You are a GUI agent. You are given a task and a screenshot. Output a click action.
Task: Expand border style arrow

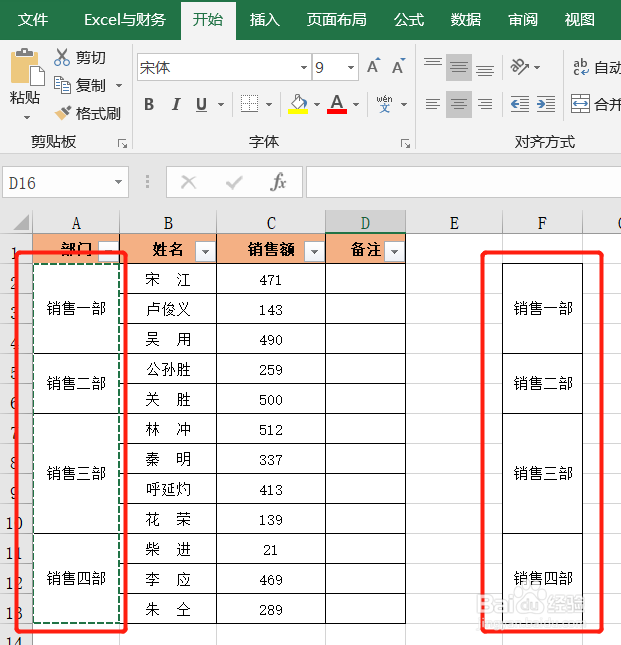tap(269, 104)
